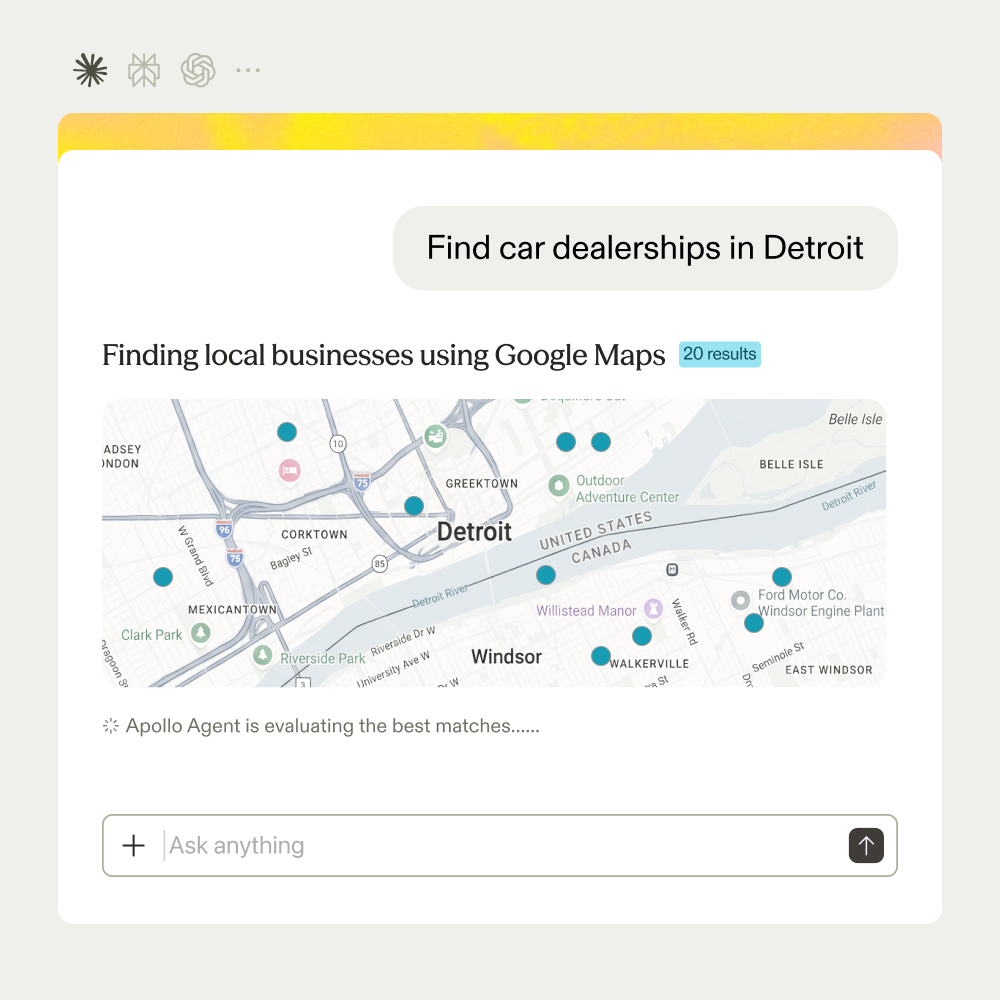Click the I-96 highway shield
This screenshot has width=1000, height=1000.
coord(224,529)
